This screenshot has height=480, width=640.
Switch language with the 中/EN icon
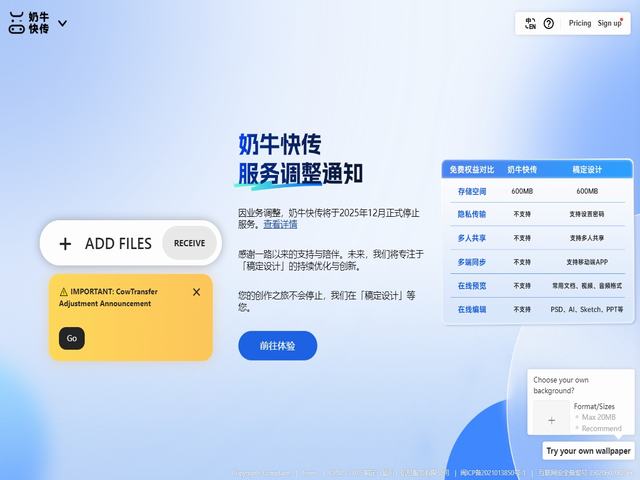click(x=530, y=24)
